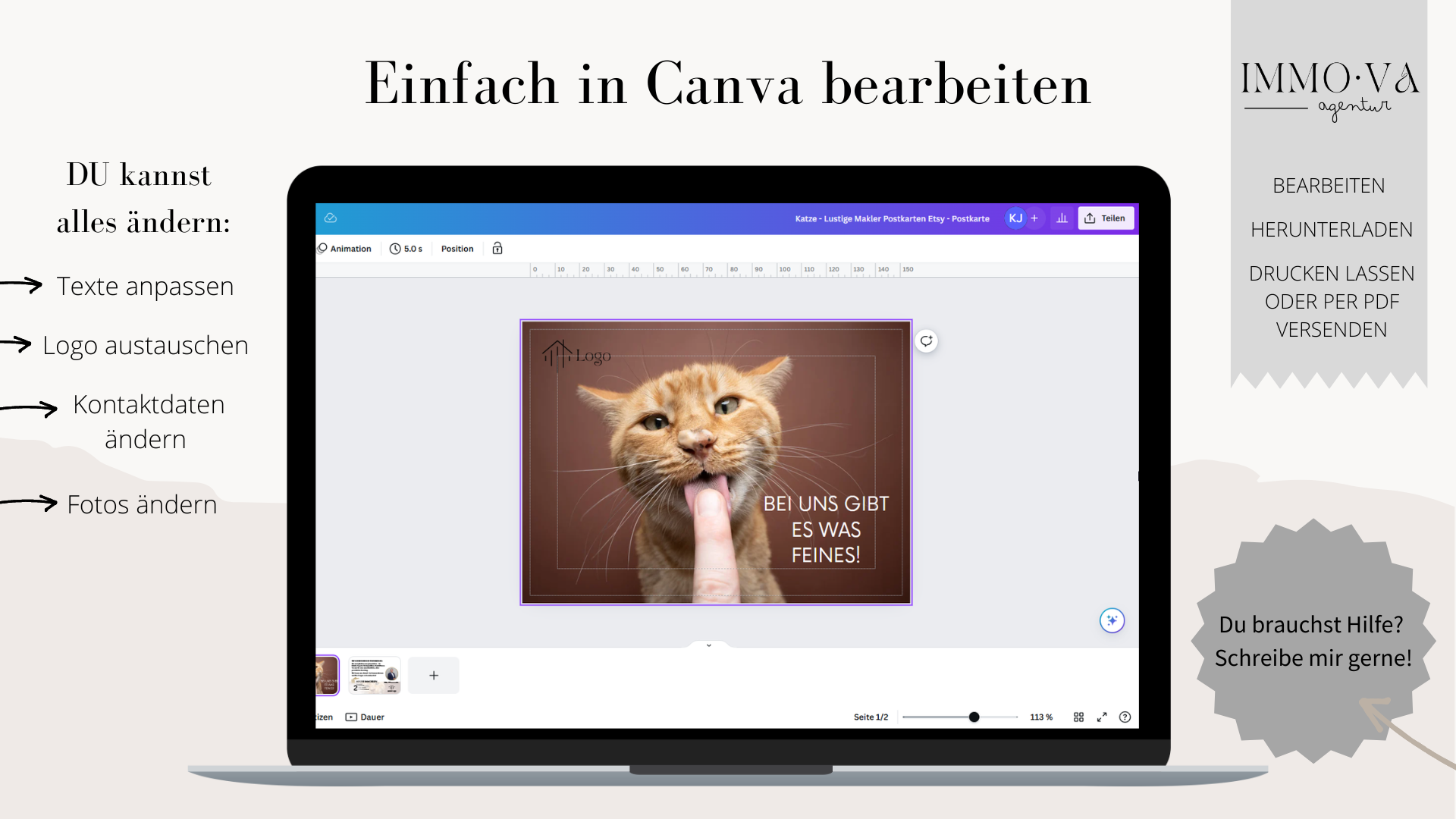Click the Teilen share button

[x=1106, y=218]
